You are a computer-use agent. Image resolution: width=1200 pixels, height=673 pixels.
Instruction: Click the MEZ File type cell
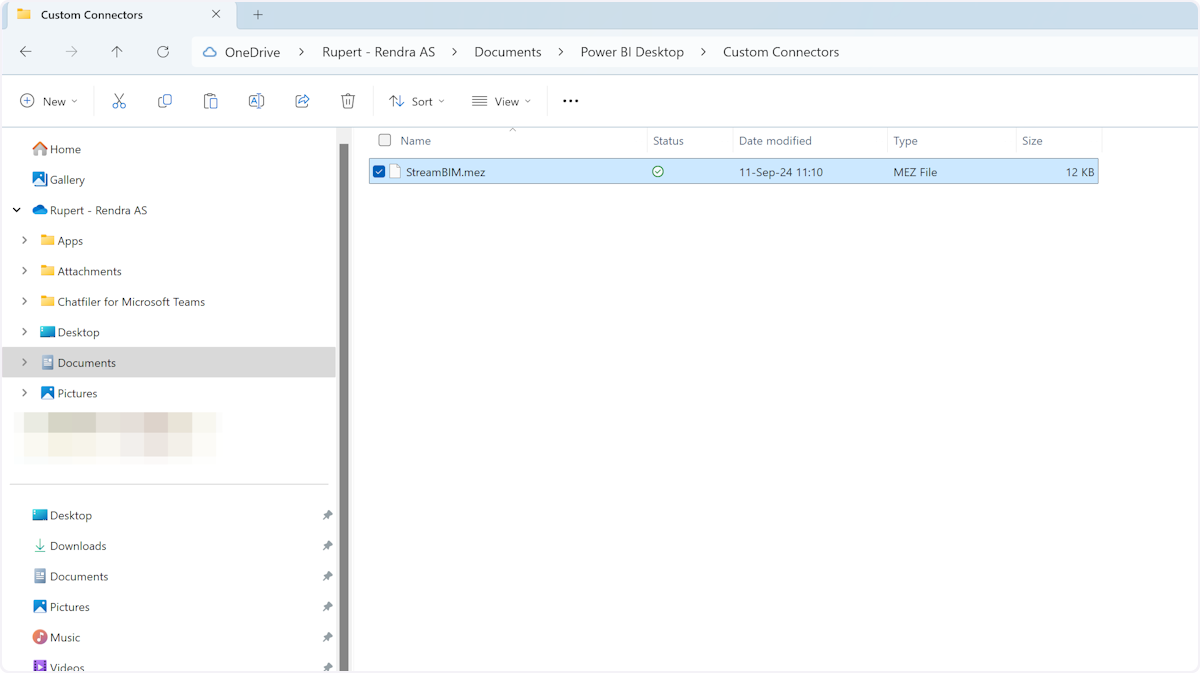click(x=915, y=172)
